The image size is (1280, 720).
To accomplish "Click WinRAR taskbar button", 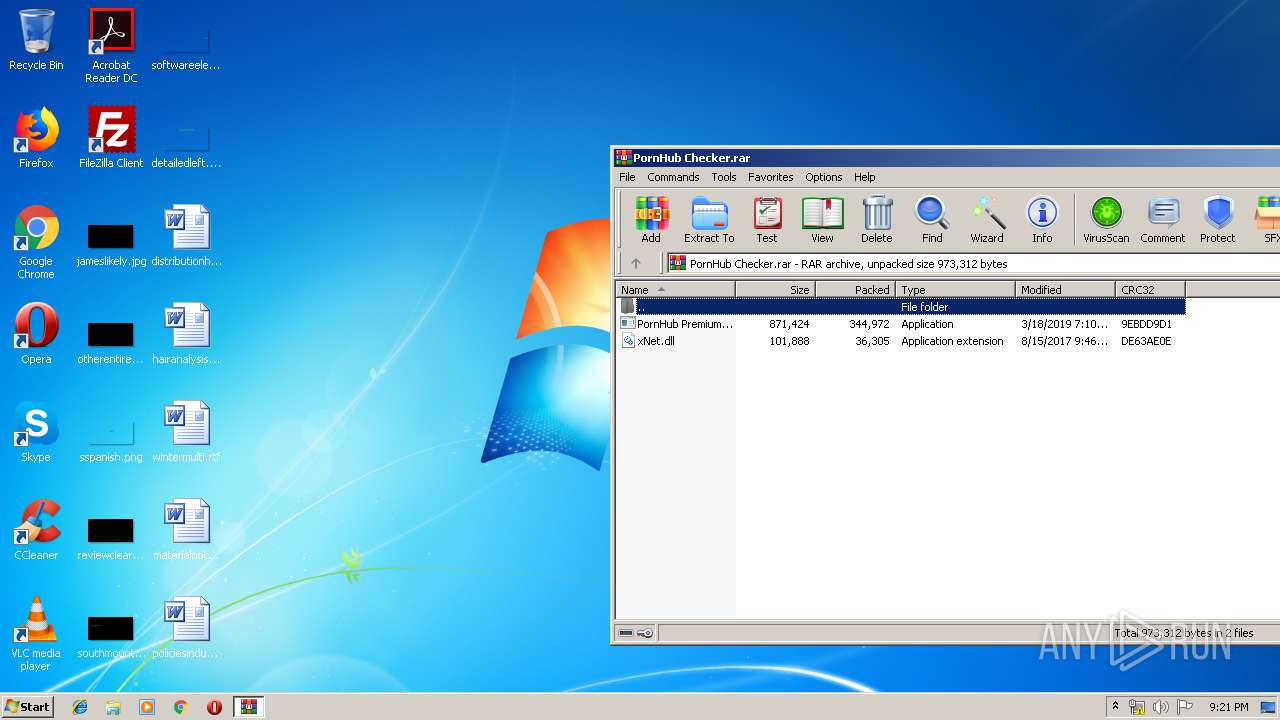I will [249, 707].
